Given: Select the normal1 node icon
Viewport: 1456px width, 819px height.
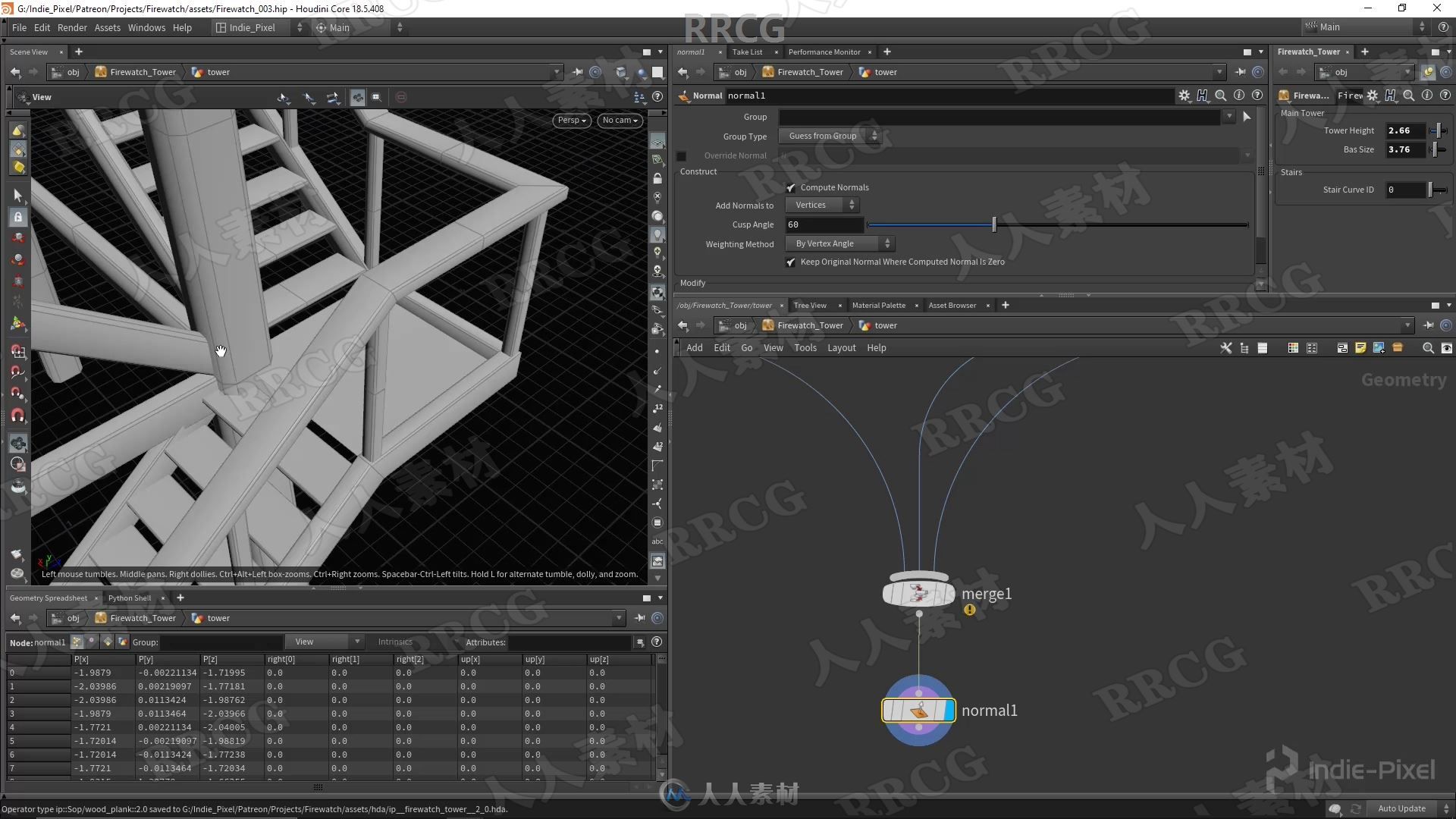Looking at the screenshot, I should pyautogui.click(x=917, y=710).
